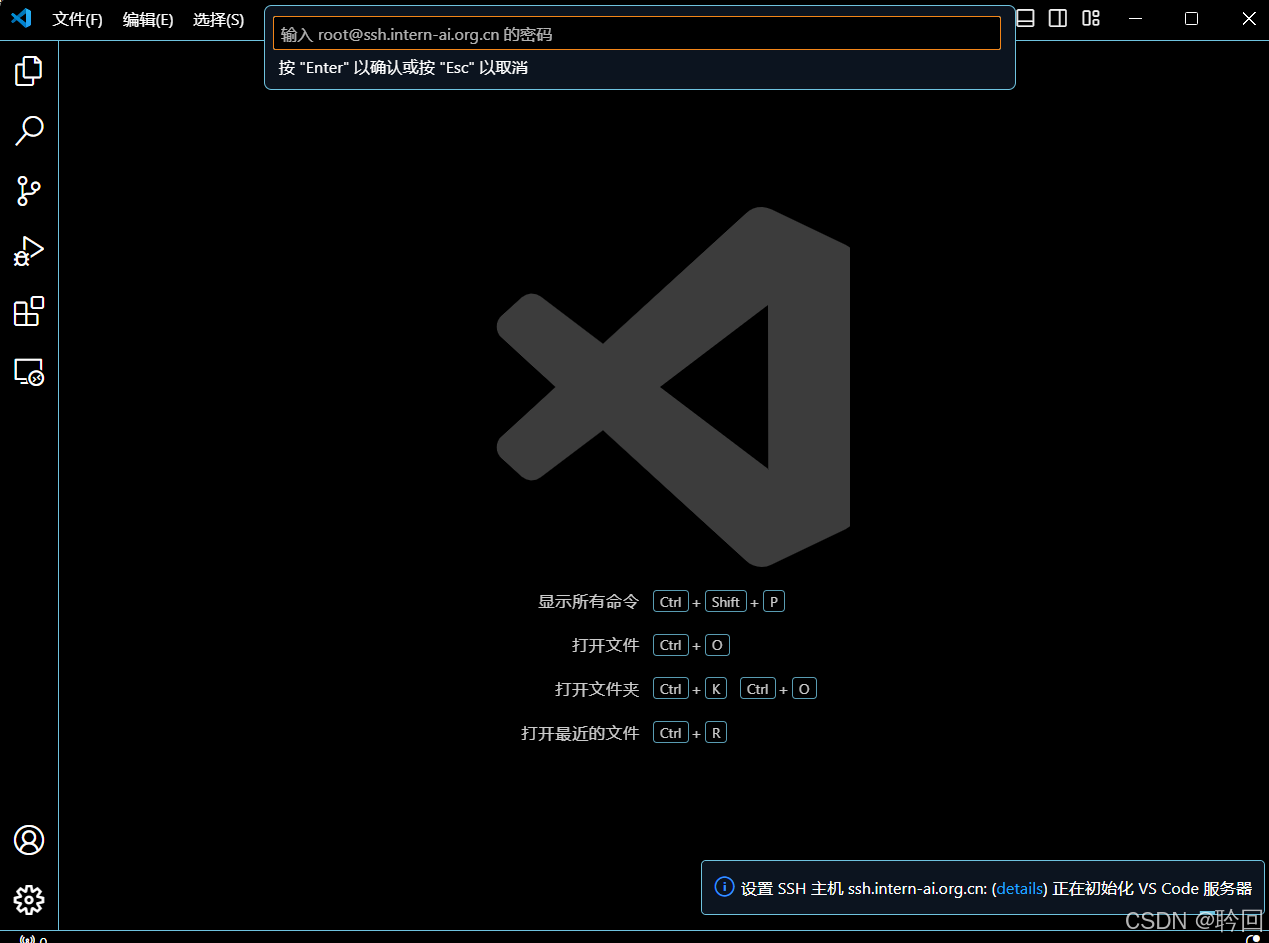Click the info icon on the SSH notification

pos(723,887)
